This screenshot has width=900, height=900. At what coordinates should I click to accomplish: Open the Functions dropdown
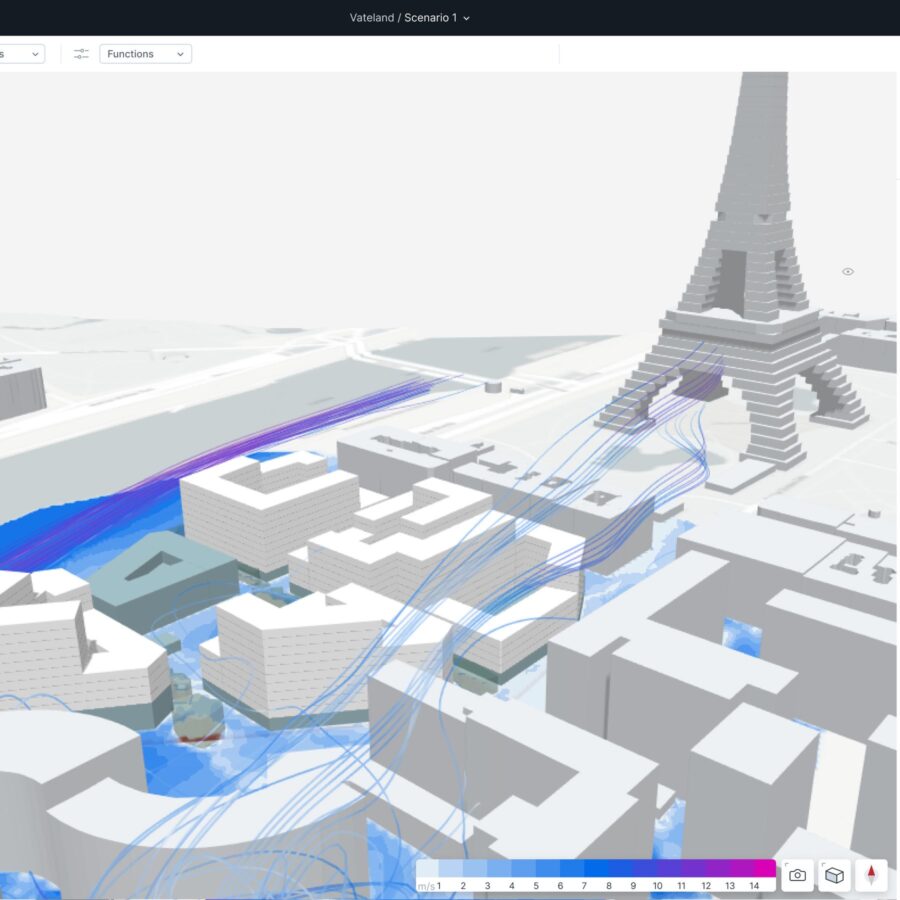click(x=145, y=54)
